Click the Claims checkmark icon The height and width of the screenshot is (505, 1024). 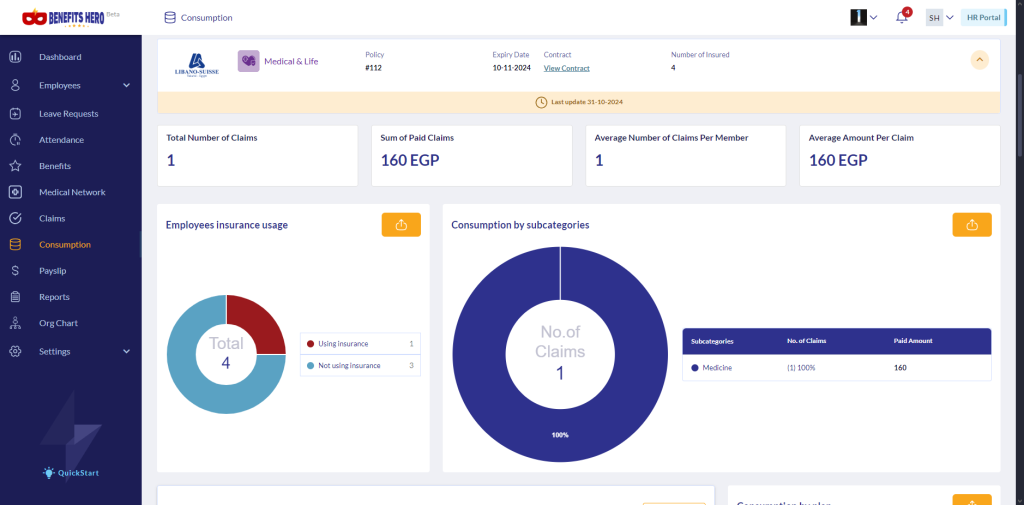pyautogui.click(x=16, y=218)
